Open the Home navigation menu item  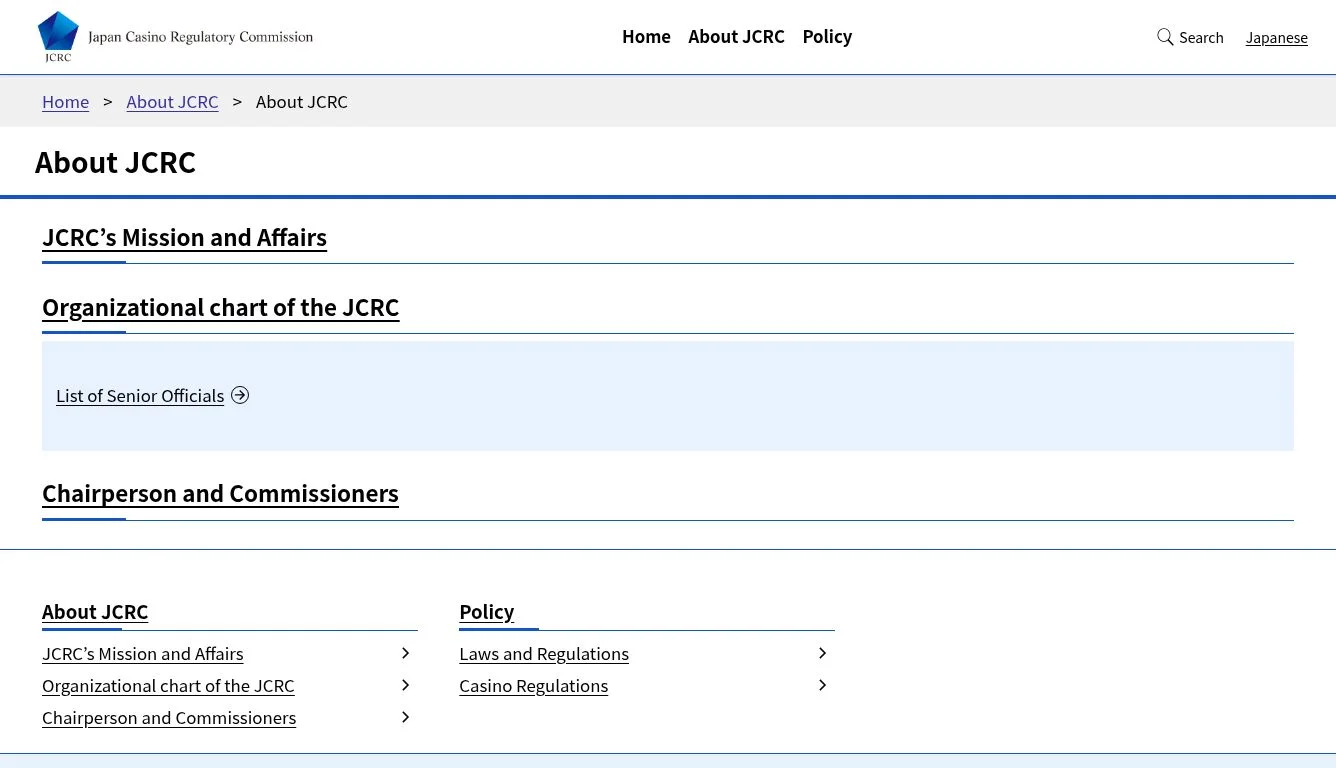point(646,36)
